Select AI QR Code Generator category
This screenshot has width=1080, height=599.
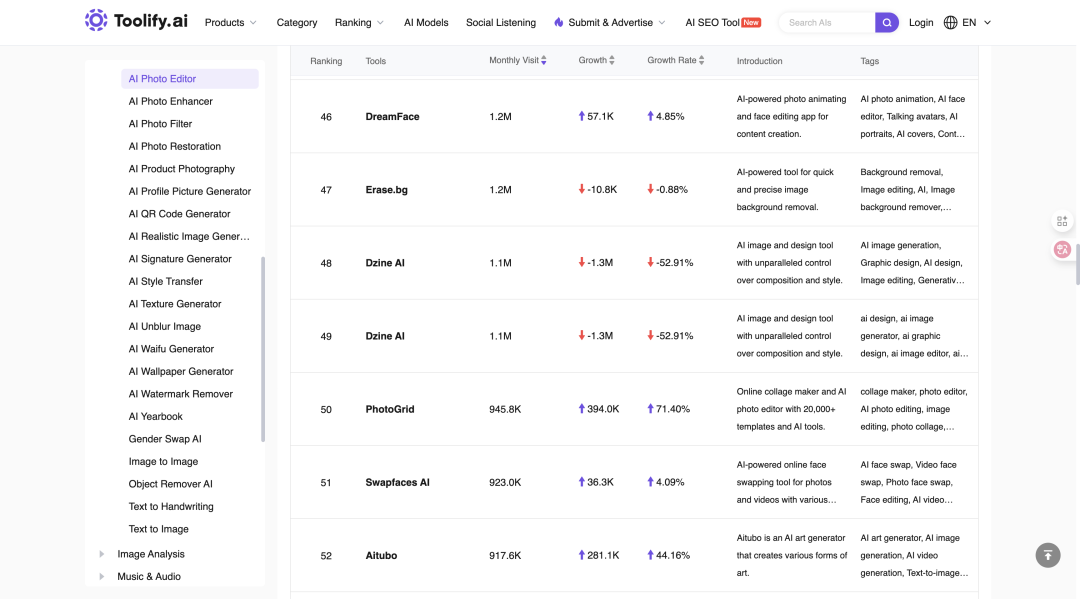179,214
